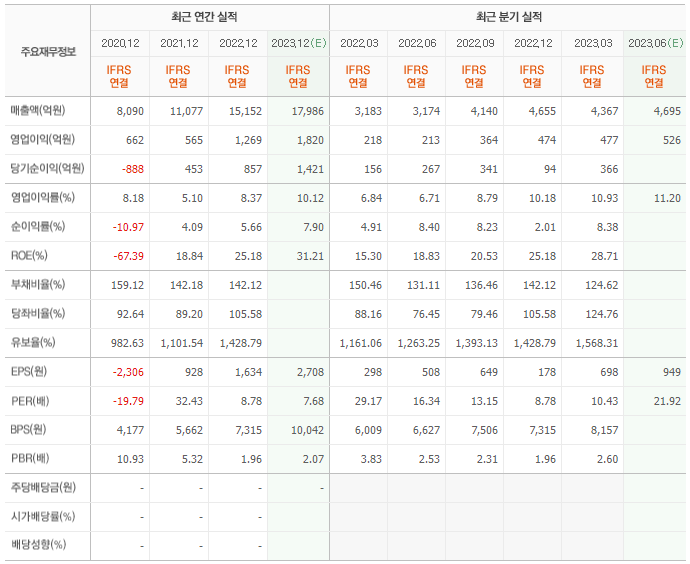This screenshot has width=690, height=564.
Task: Click the 2021.12 column header
Action: (179, 43)
